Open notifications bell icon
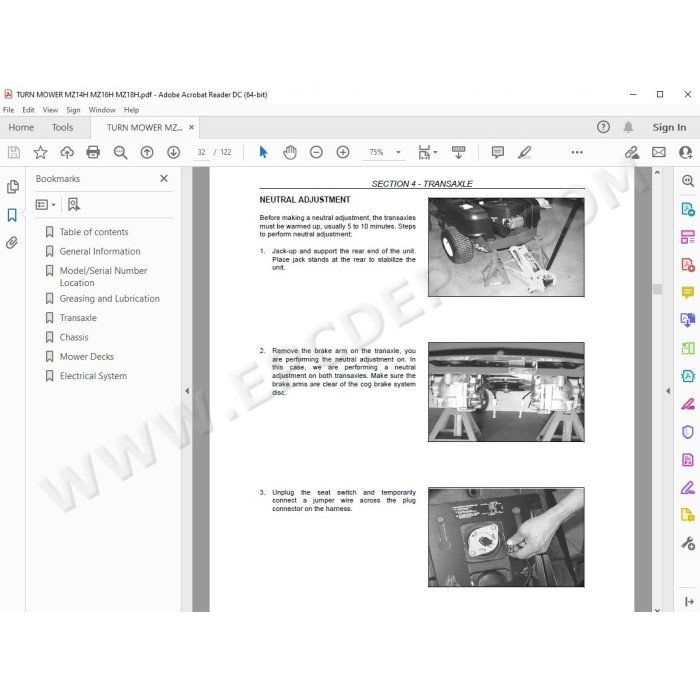700x700 pixels. point(628,127)
